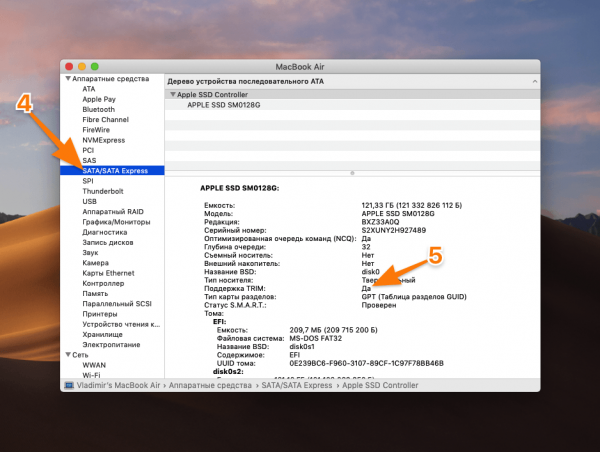Select NVMExpress in the sidebar
The width and height of the screenshot is (600, 452).
[104, 140]
